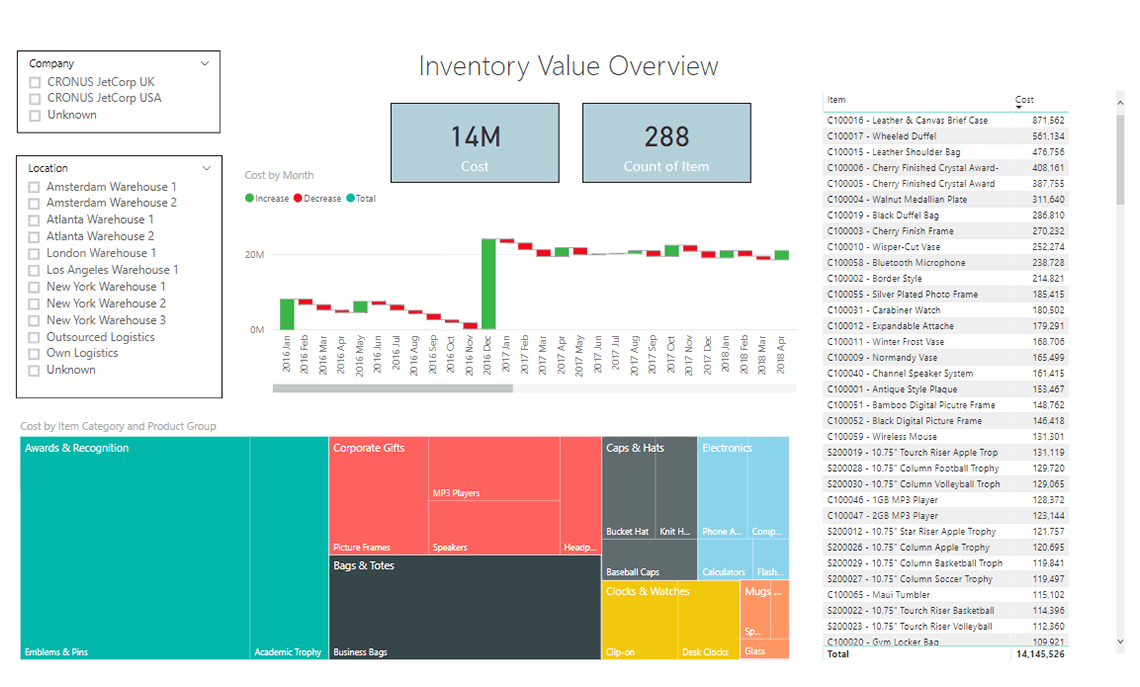The image size is (1140, 687).
Task: Click the Inventory Value Overview title
Action: click(569, 66)
